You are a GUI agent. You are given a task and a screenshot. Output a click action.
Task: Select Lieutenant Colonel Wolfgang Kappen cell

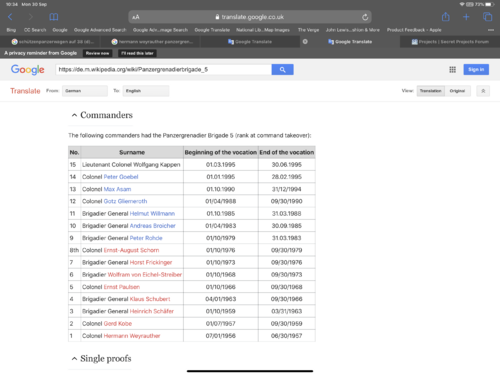coord(131,165)
